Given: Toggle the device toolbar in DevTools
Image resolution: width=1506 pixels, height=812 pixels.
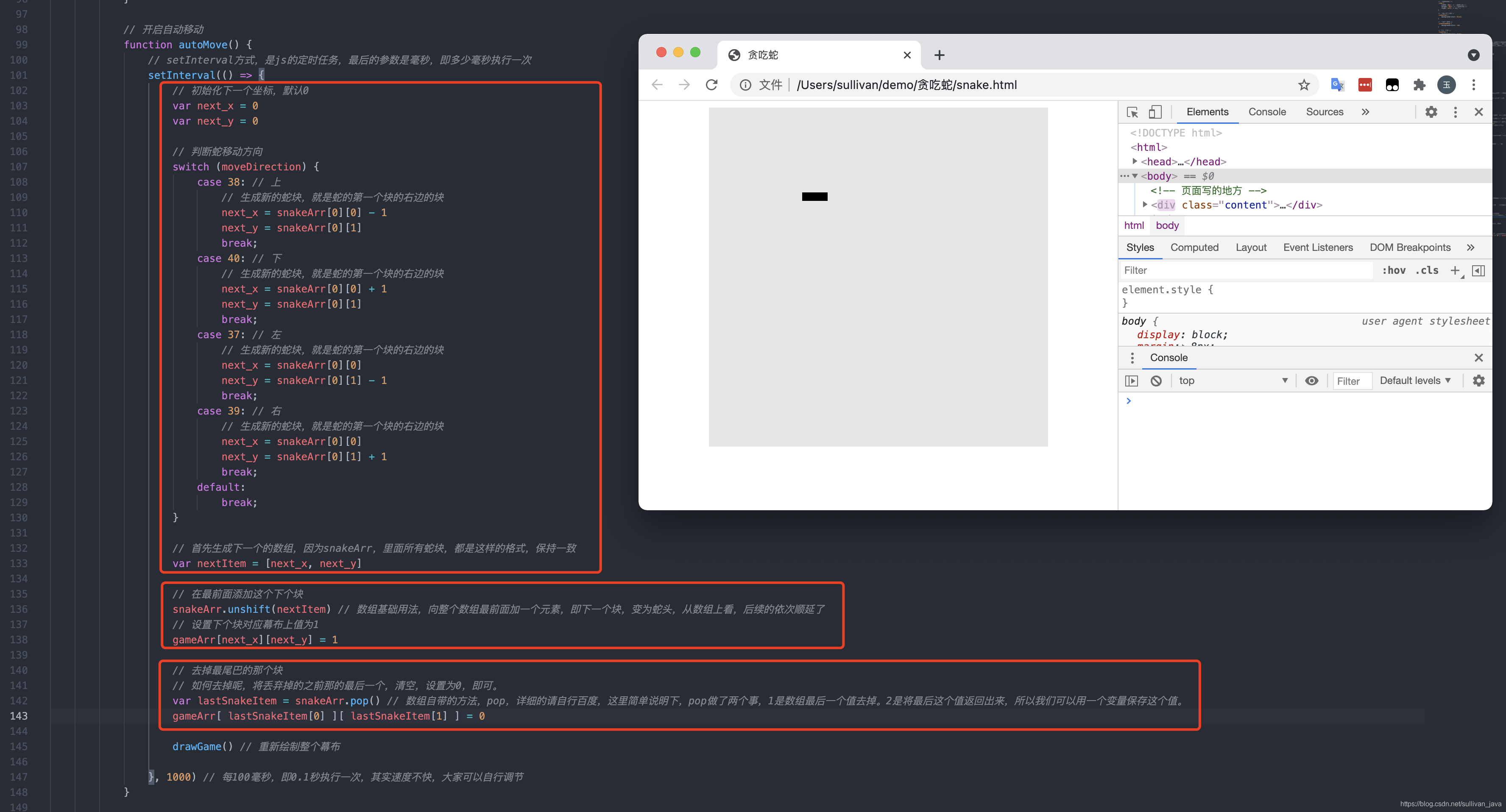Looking at the screenshot, I should [x=1155, y=111].
